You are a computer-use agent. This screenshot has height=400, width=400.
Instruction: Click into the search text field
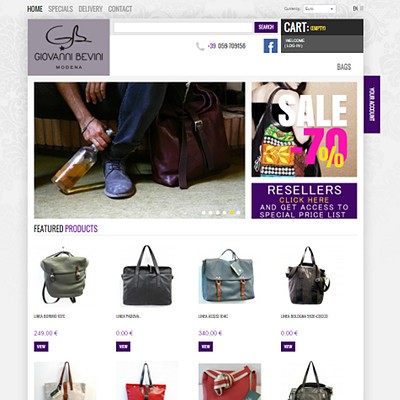[x=183, y=28]
